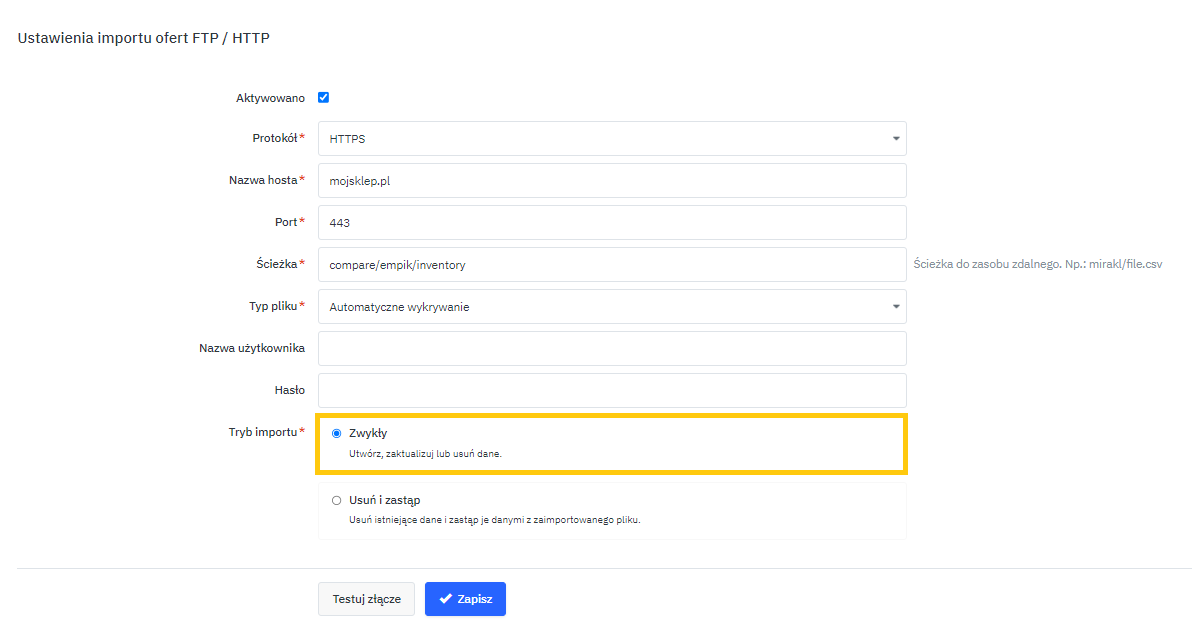Image resolution: width=1192 pixels, height=635 pixels.
Task: Click the Ścieżka path input field
Action: (x=611, y=265)
